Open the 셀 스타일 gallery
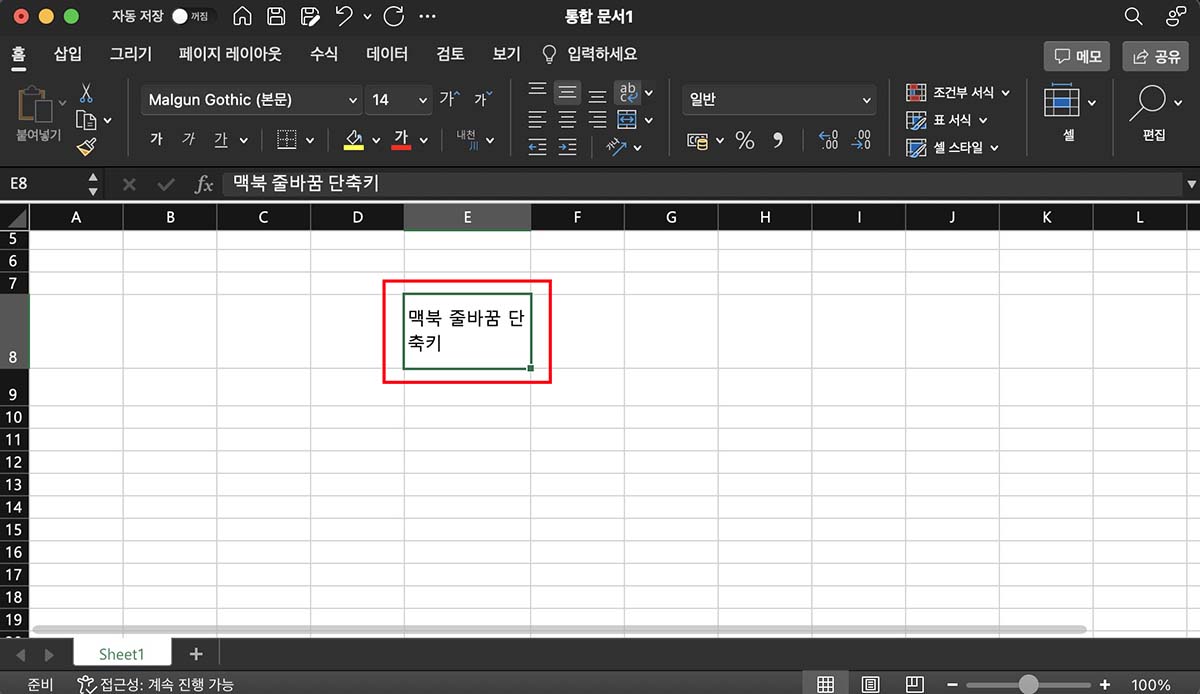Viewport: 1200px width, 694px height. [951, 148]
